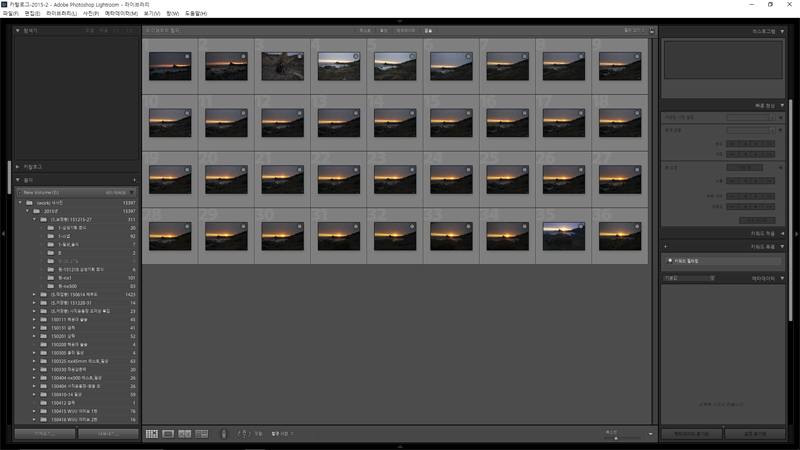The image size is (800, 450).
Task: Toggle flag circle on first thumbnail
Action: (187, 57)
